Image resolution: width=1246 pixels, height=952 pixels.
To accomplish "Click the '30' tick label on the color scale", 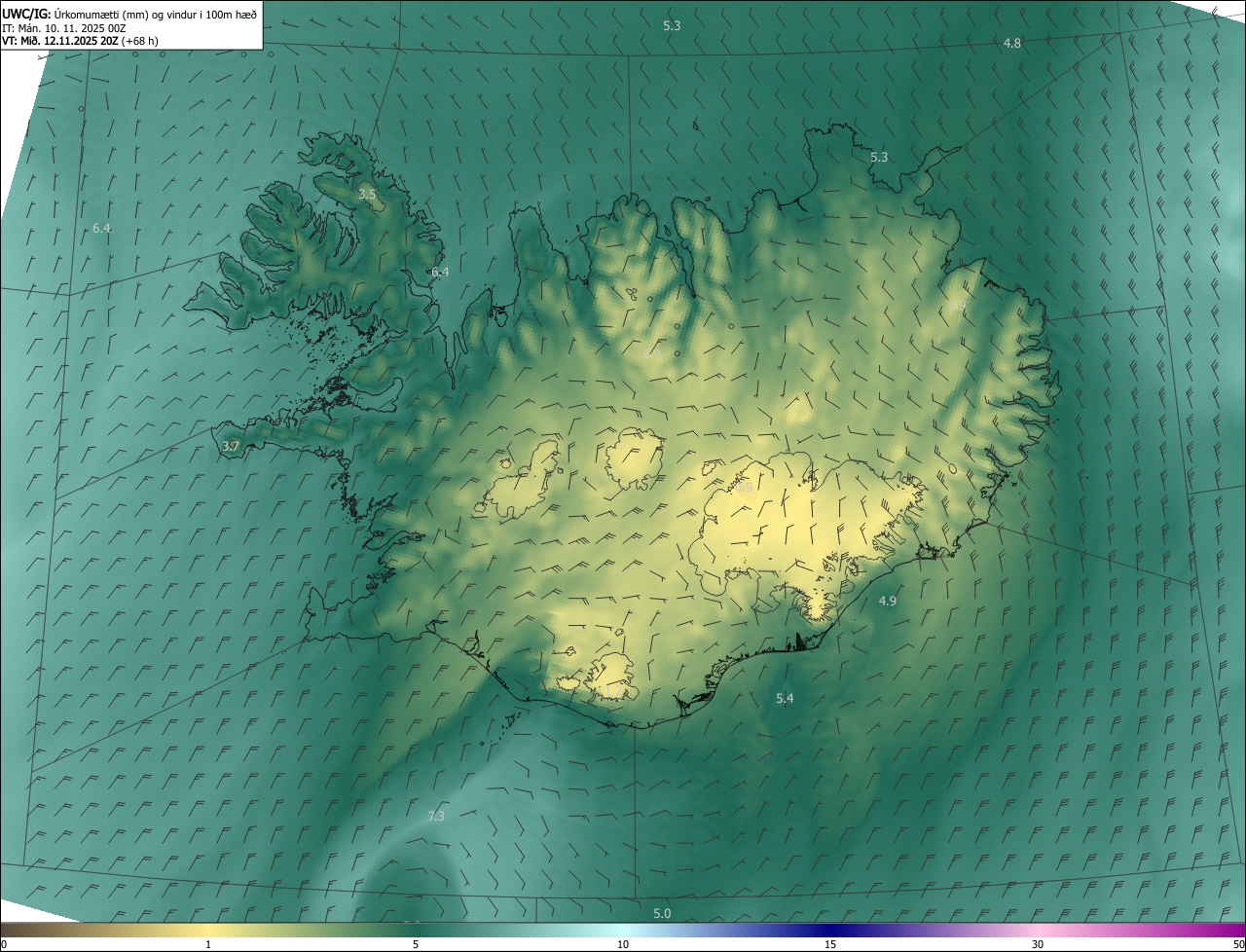I will [1038, 945].
